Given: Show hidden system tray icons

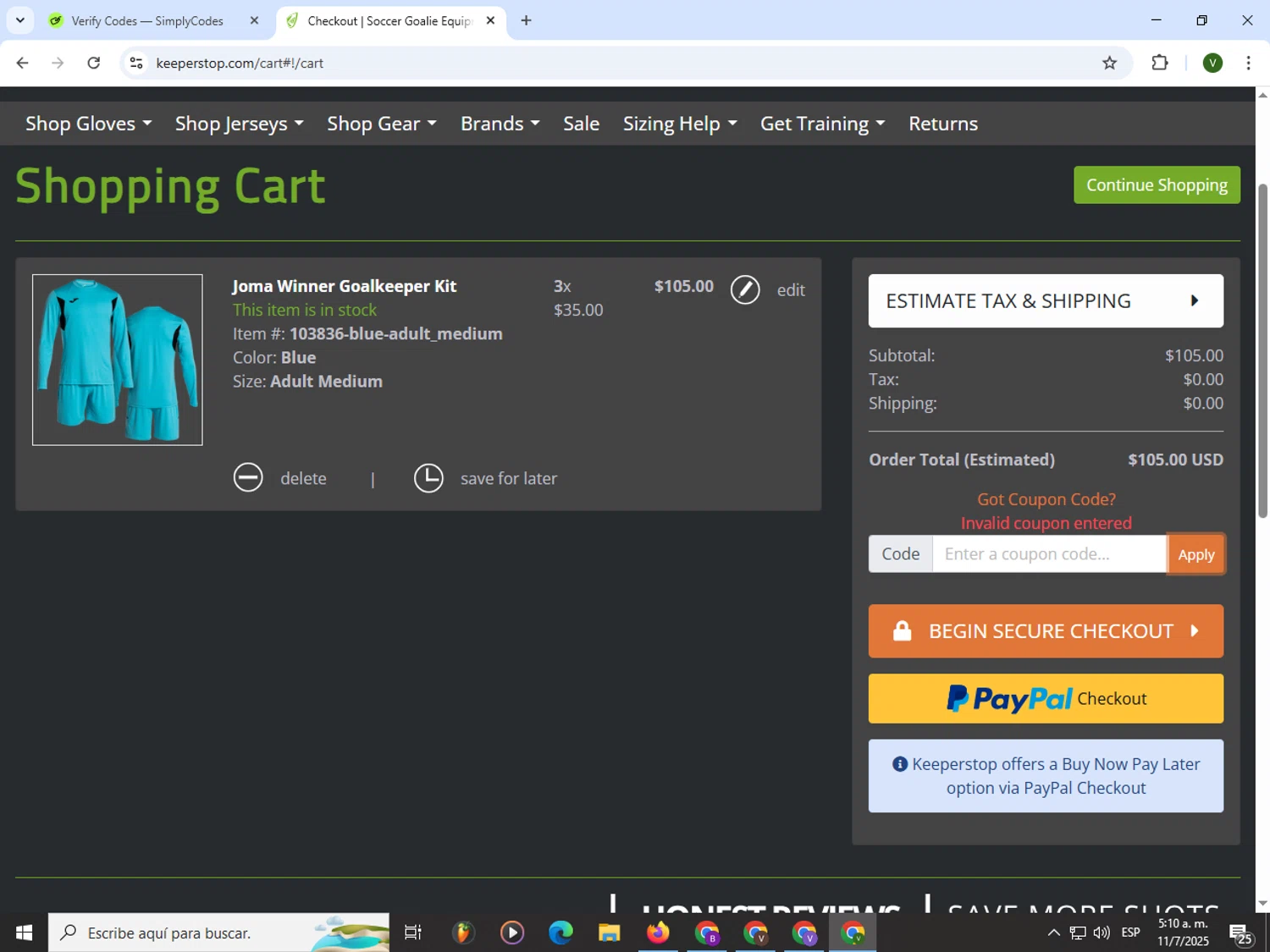Looking at the screenshot, I should [x=1053, y=933].
